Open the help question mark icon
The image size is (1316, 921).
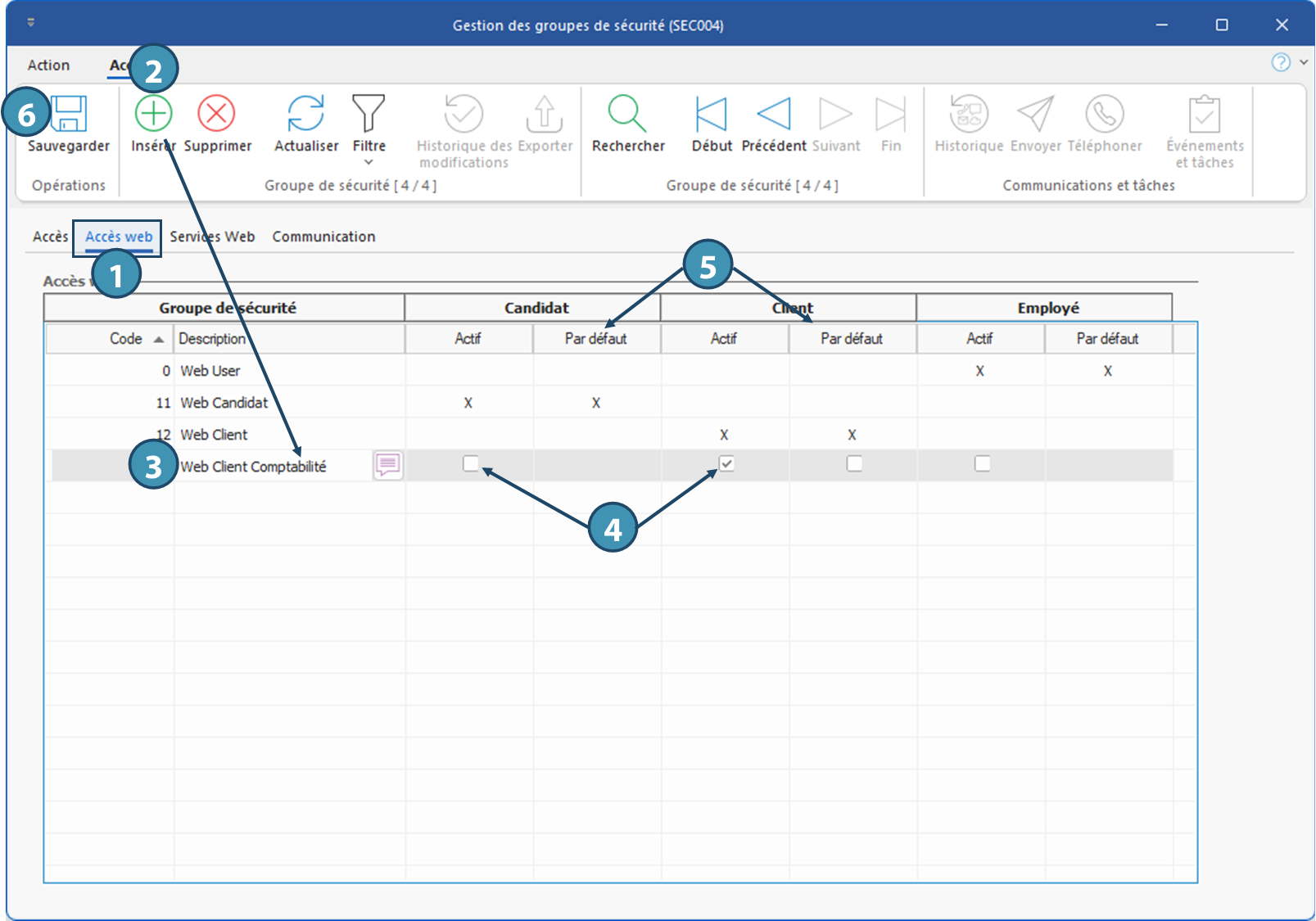click(1281, 62)
